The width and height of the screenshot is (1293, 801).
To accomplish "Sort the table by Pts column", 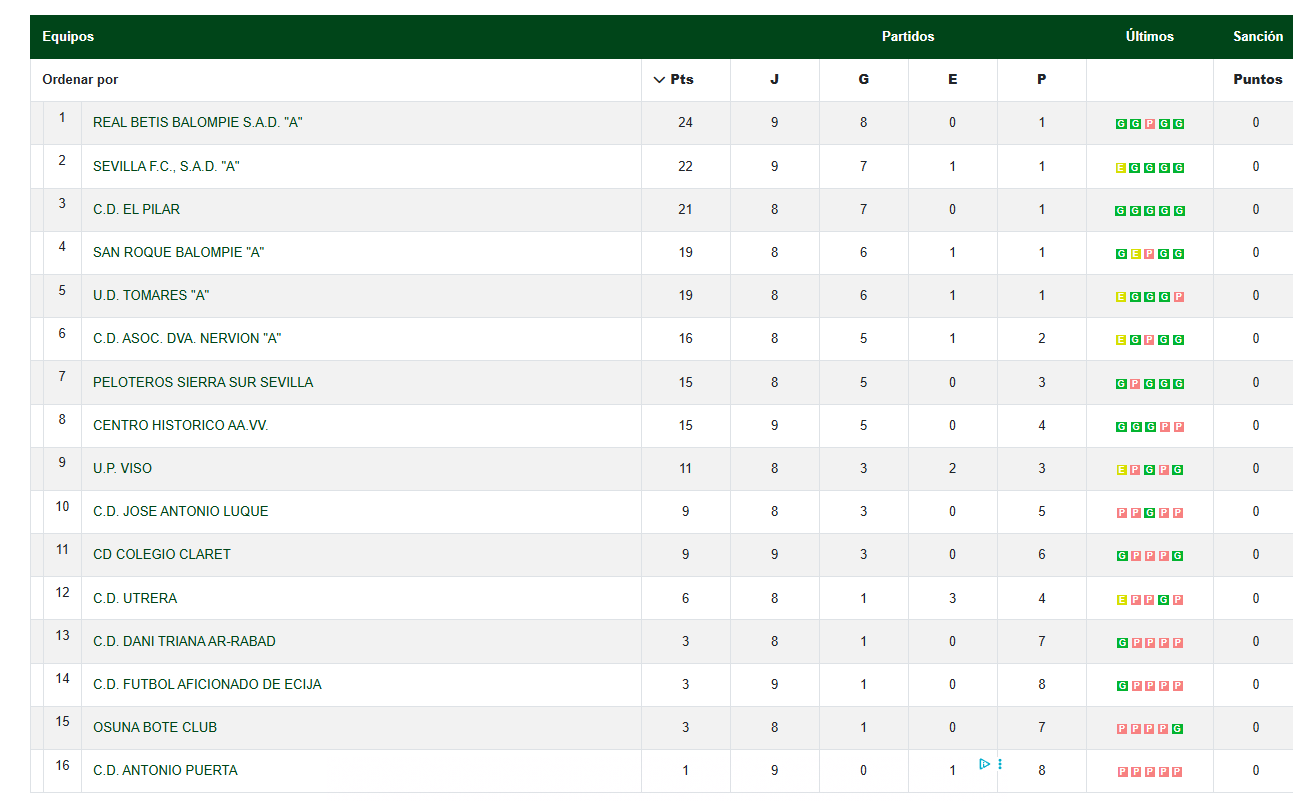I will [682, 79].
